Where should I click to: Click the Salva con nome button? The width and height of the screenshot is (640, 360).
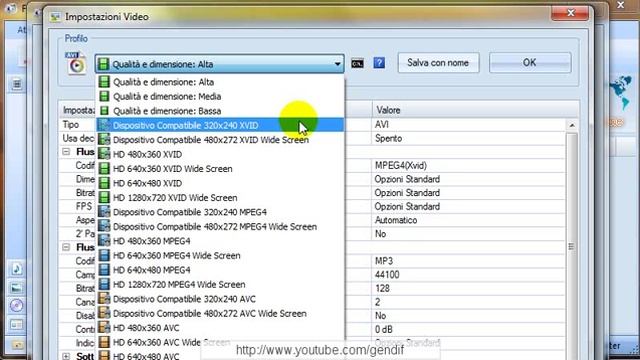[x=438, y=63]
